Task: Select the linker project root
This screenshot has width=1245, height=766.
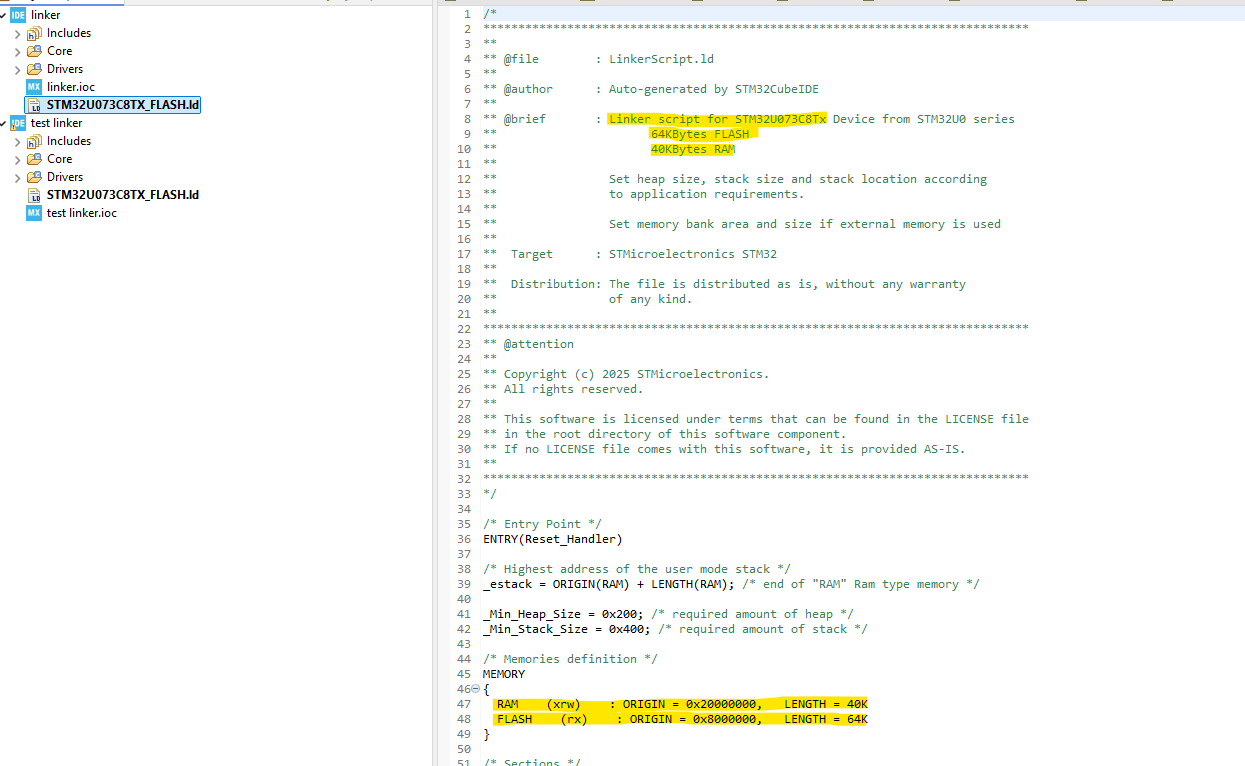Action: click(45, 15)
